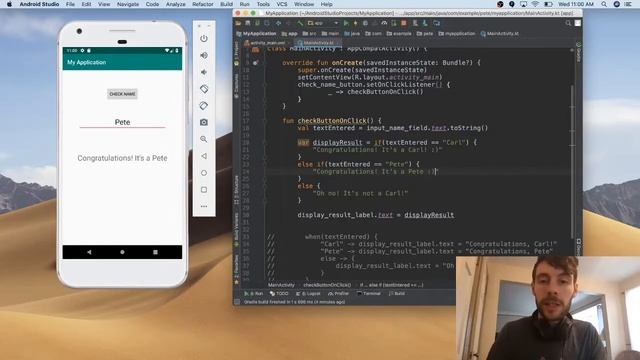Open the File menu

pos(70,4)
